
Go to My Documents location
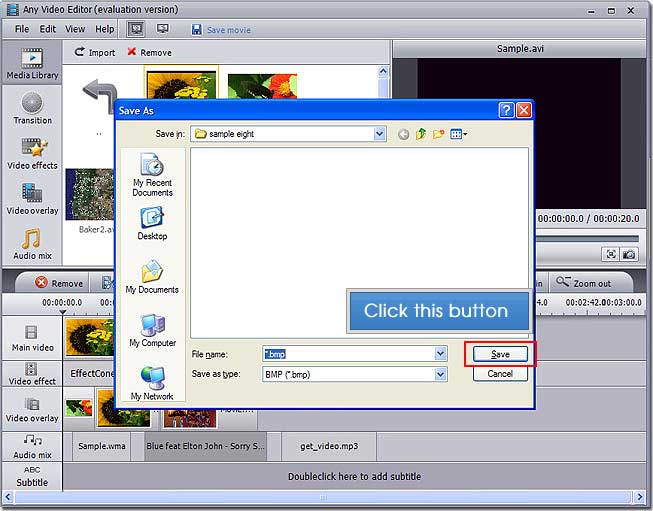tap(152, 277)
